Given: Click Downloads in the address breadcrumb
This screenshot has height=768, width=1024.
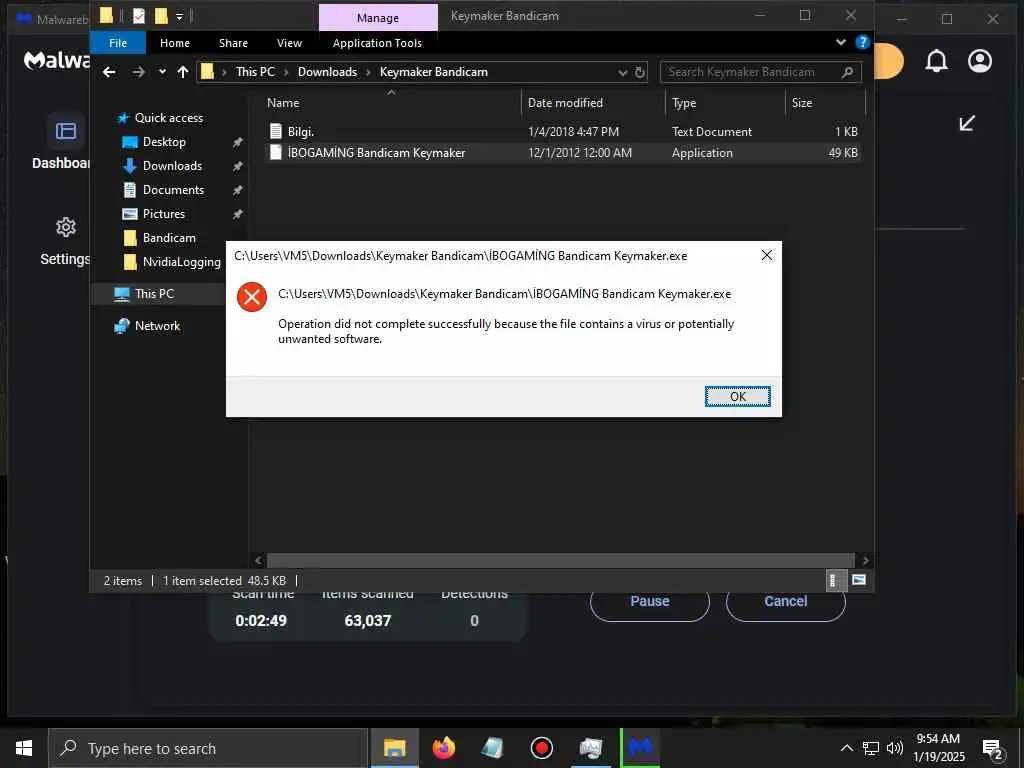Looking at the screenshot, I should click(x=327, y=72).
